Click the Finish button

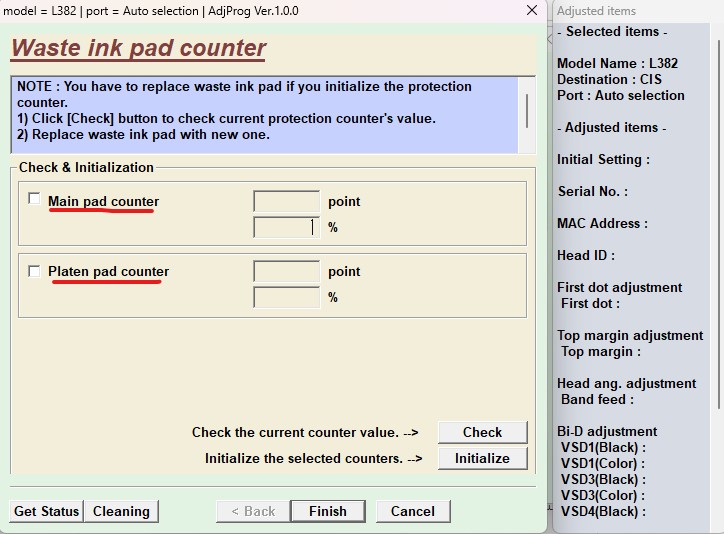pyautogui.click(x=328, y=511)
